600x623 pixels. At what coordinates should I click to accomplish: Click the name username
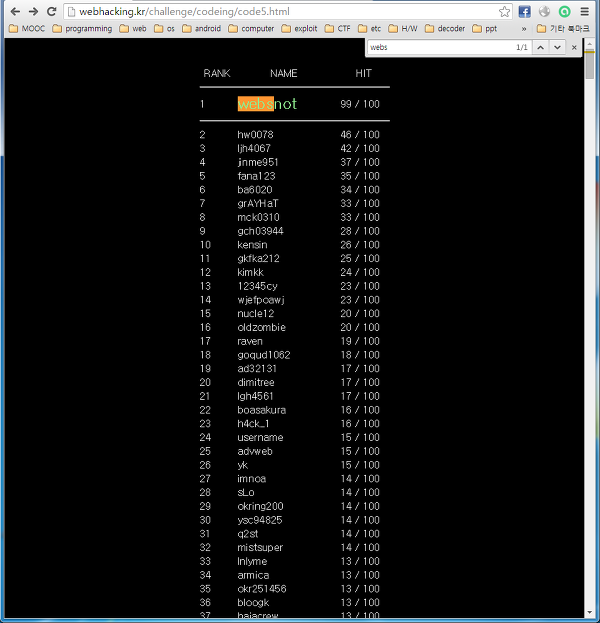pos(260,437)
